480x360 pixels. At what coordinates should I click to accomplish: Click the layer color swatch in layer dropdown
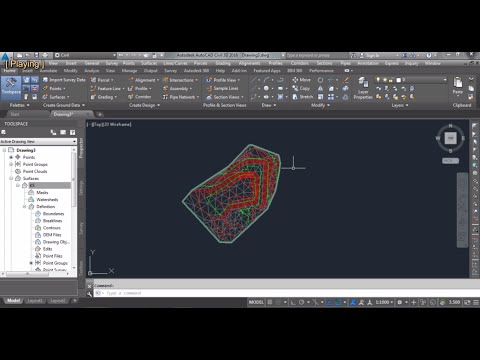[398, 80]
